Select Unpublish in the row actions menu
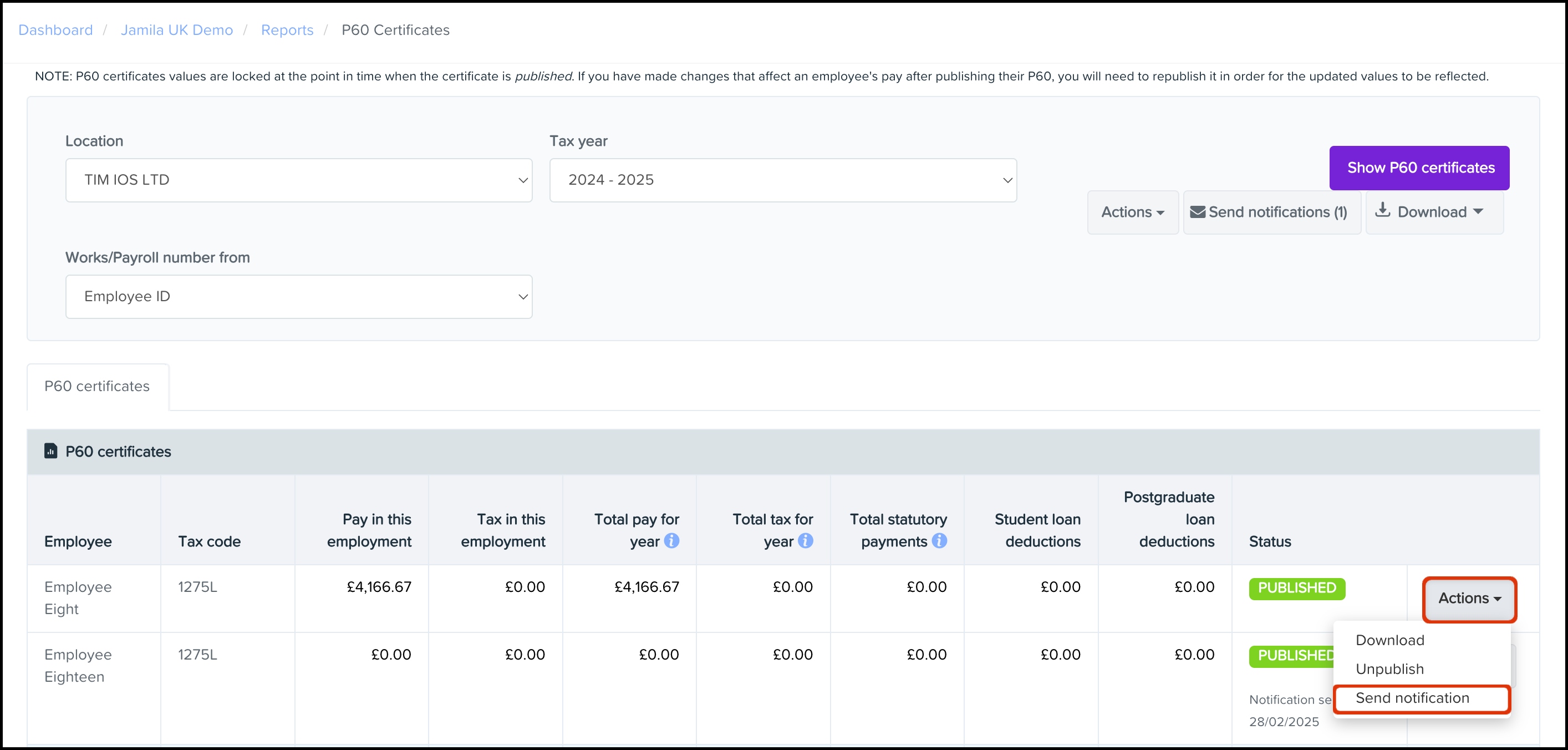The height and width of the screenshot is (750, 1568). (1389, 669)
